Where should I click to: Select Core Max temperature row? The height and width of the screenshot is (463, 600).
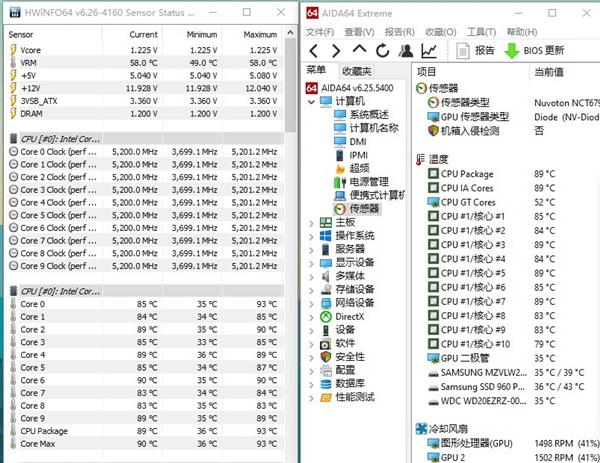145,444
